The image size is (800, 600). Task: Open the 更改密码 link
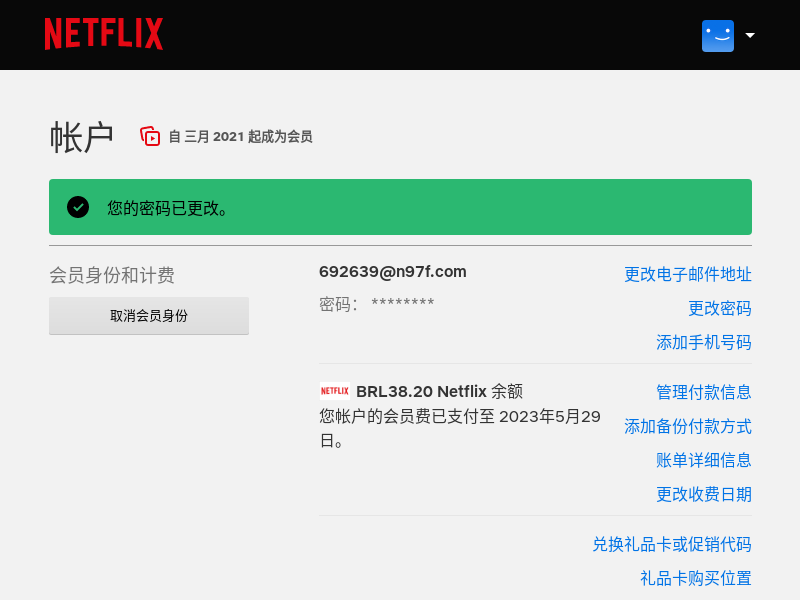coord(719,308)
